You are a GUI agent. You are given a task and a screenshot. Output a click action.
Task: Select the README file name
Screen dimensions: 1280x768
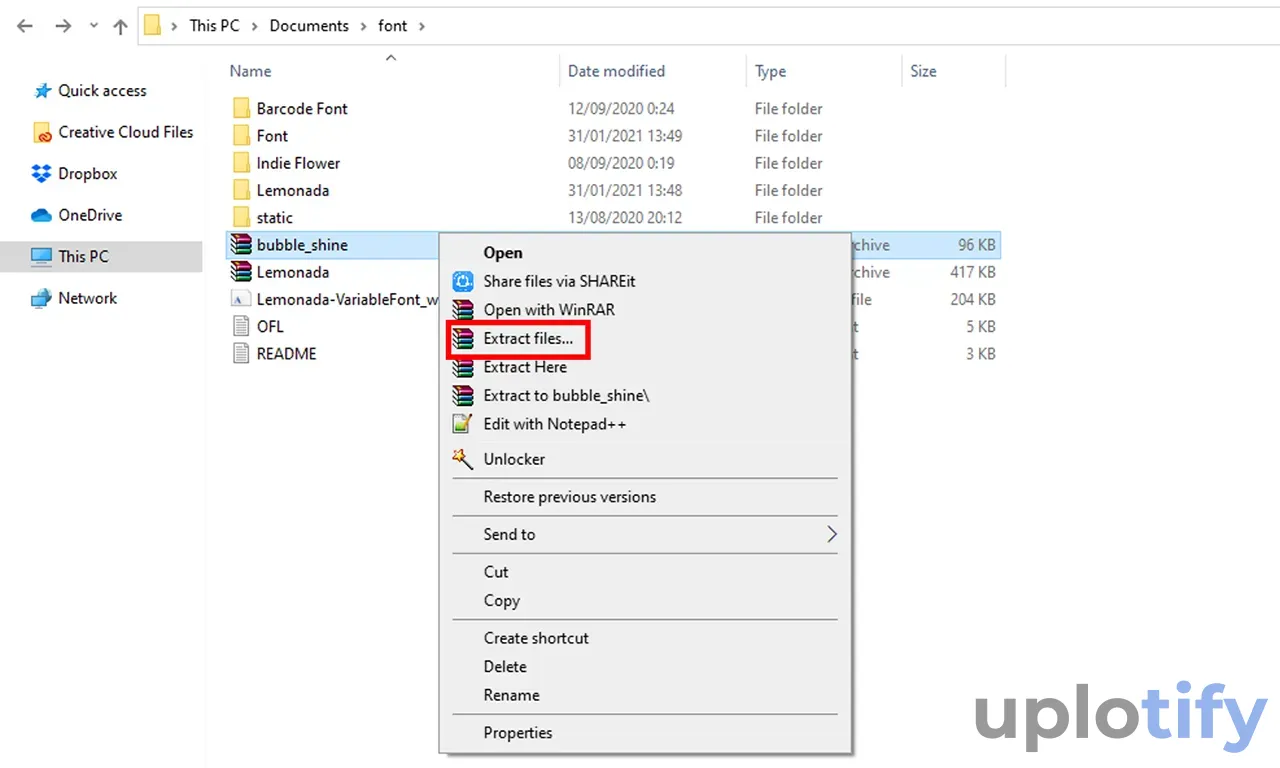[x=286, y=353]
